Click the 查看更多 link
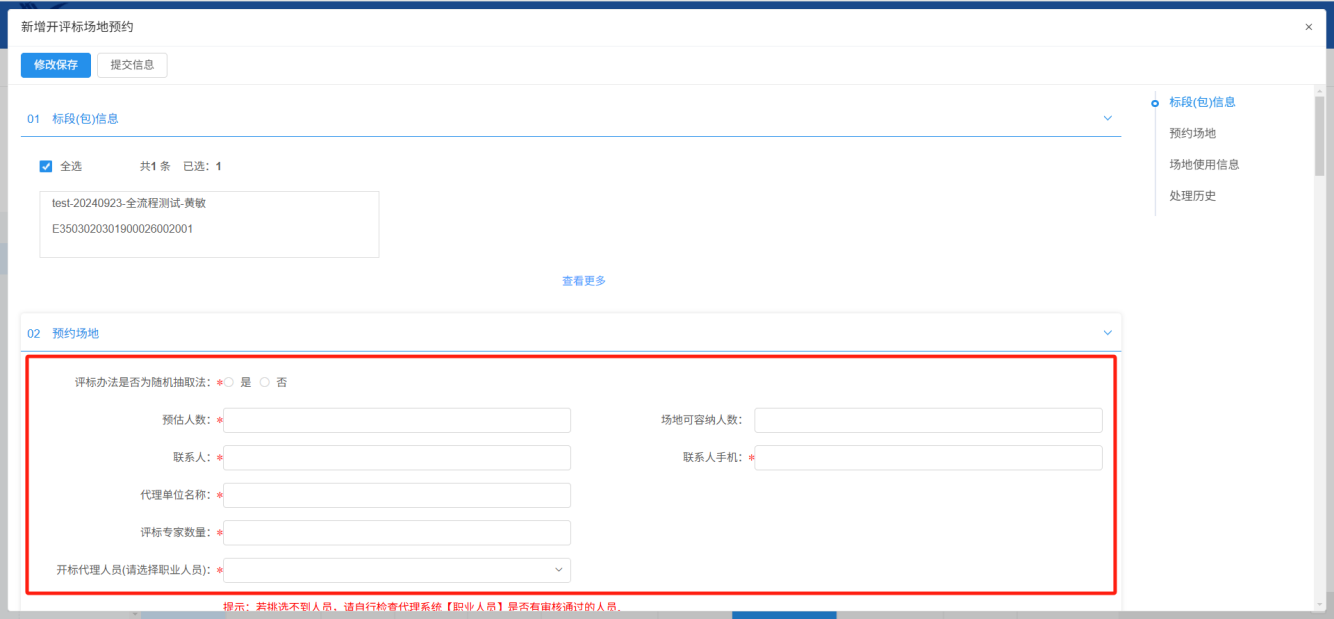This screenshot has height=619, width=1334. [x=584, y=281]
